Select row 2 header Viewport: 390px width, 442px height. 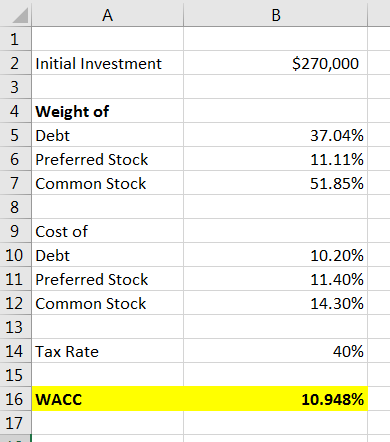15,63
